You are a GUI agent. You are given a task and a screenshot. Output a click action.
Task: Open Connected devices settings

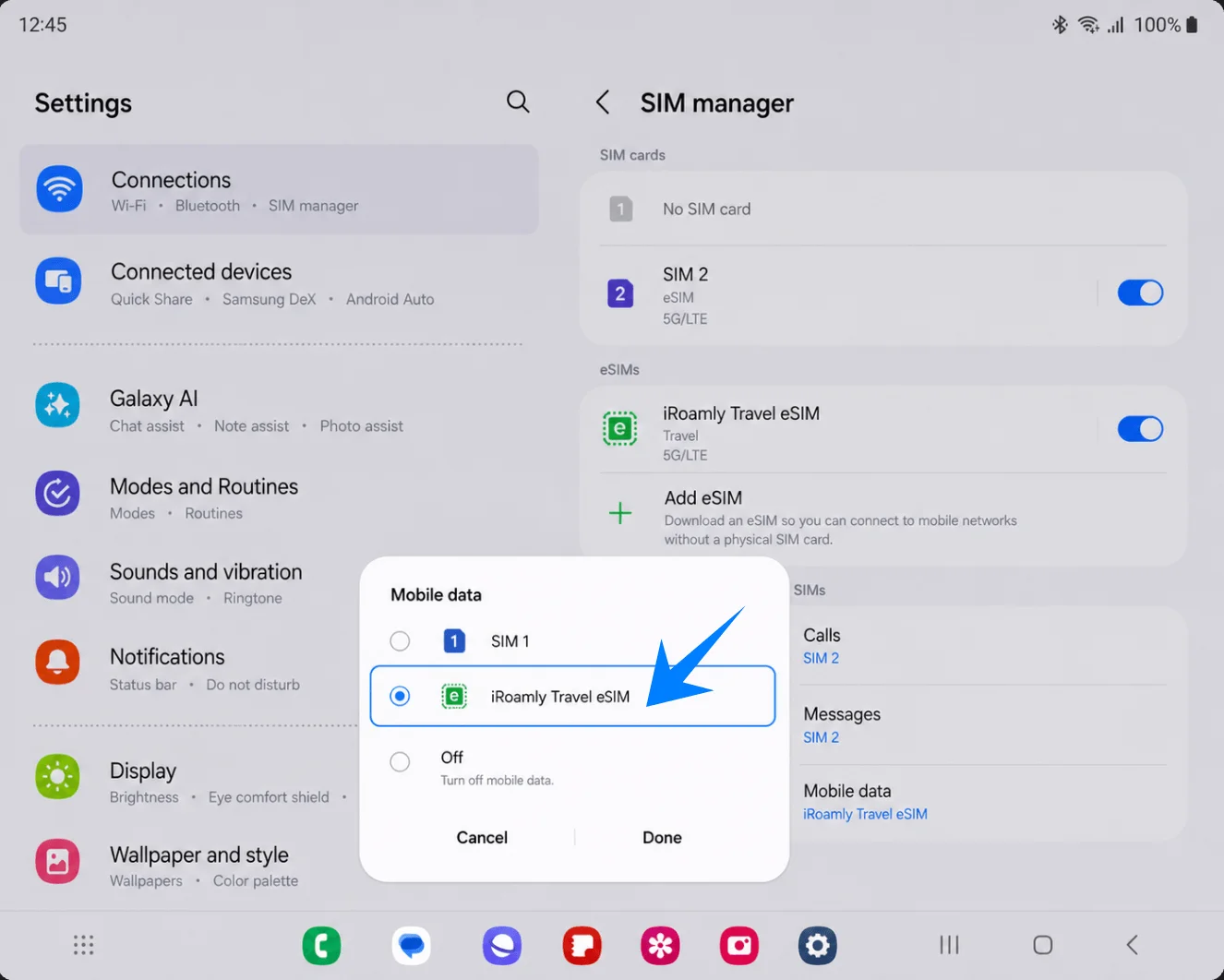279,282
